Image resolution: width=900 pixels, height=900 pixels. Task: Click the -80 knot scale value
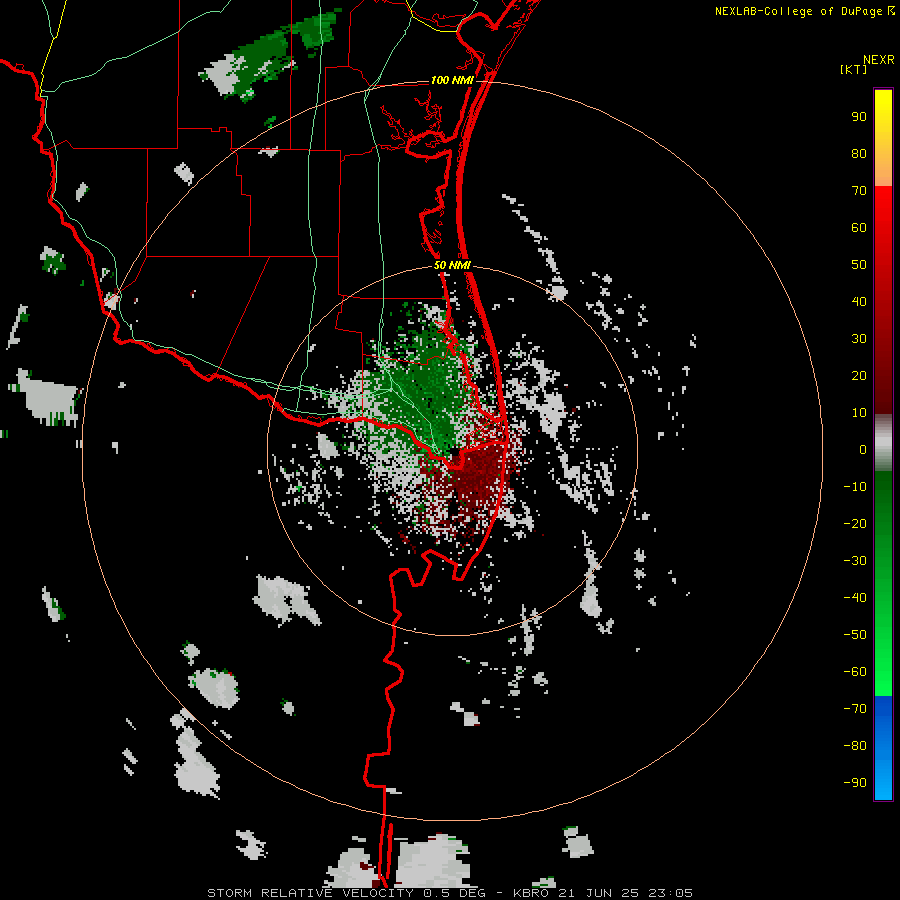855,746
